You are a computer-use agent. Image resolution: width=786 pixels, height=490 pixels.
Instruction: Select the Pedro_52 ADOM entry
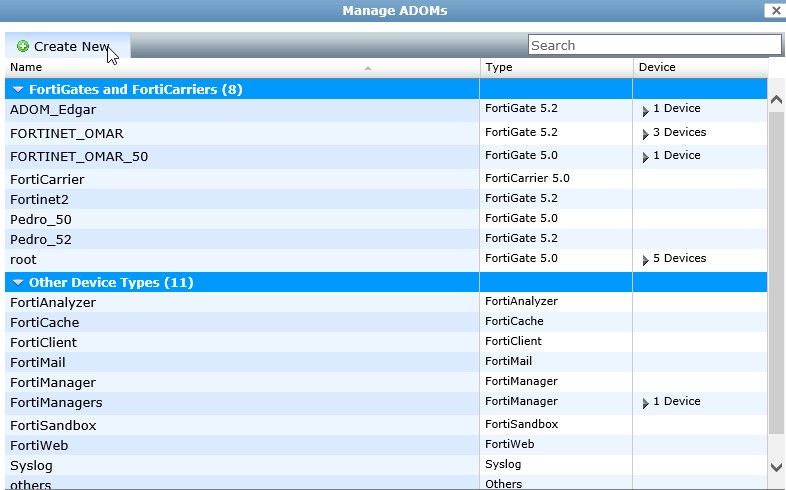pos(40,239)
